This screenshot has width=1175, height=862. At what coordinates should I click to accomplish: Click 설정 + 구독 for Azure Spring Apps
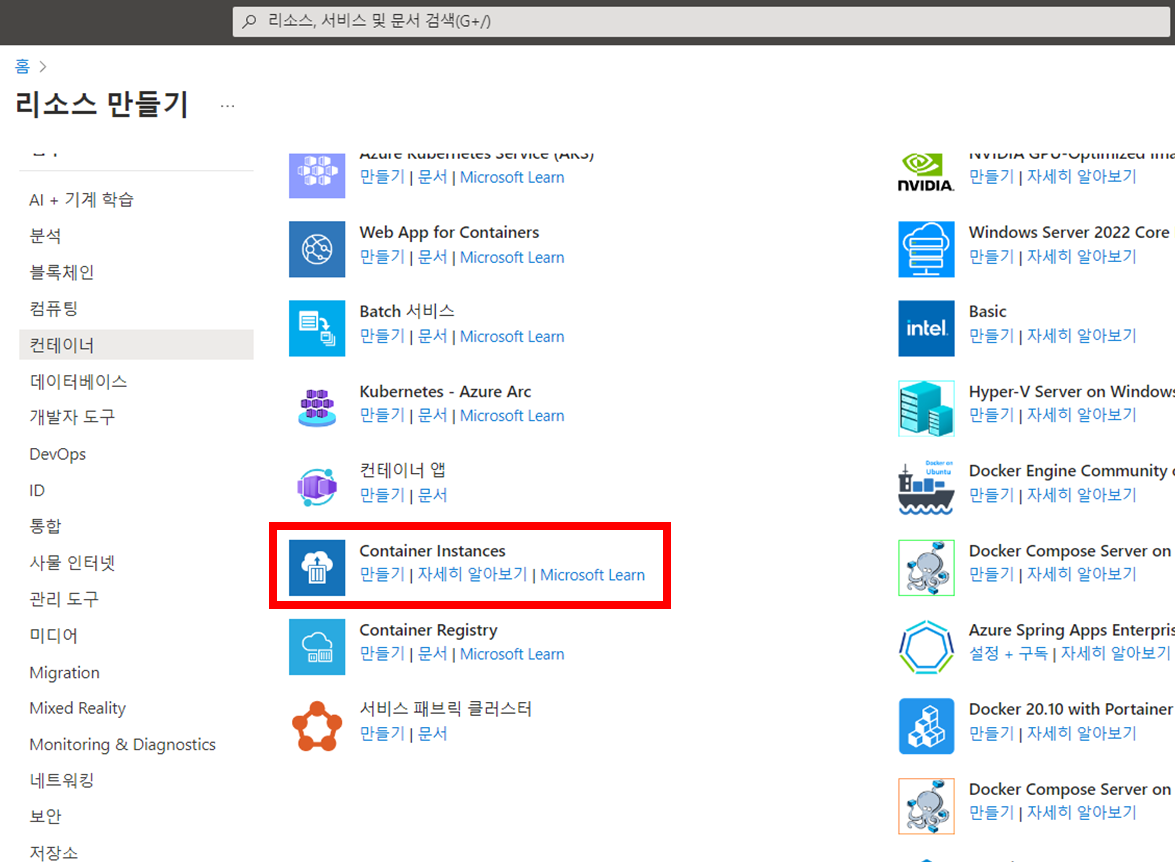1008,654
